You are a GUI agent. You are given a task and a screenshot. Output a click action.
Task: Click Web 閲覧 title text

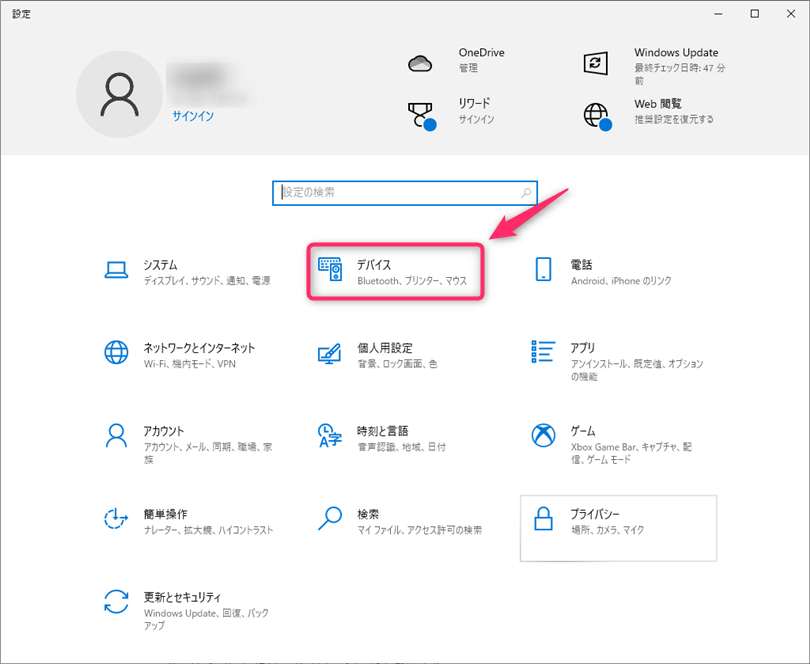click(x=658, y=104)
